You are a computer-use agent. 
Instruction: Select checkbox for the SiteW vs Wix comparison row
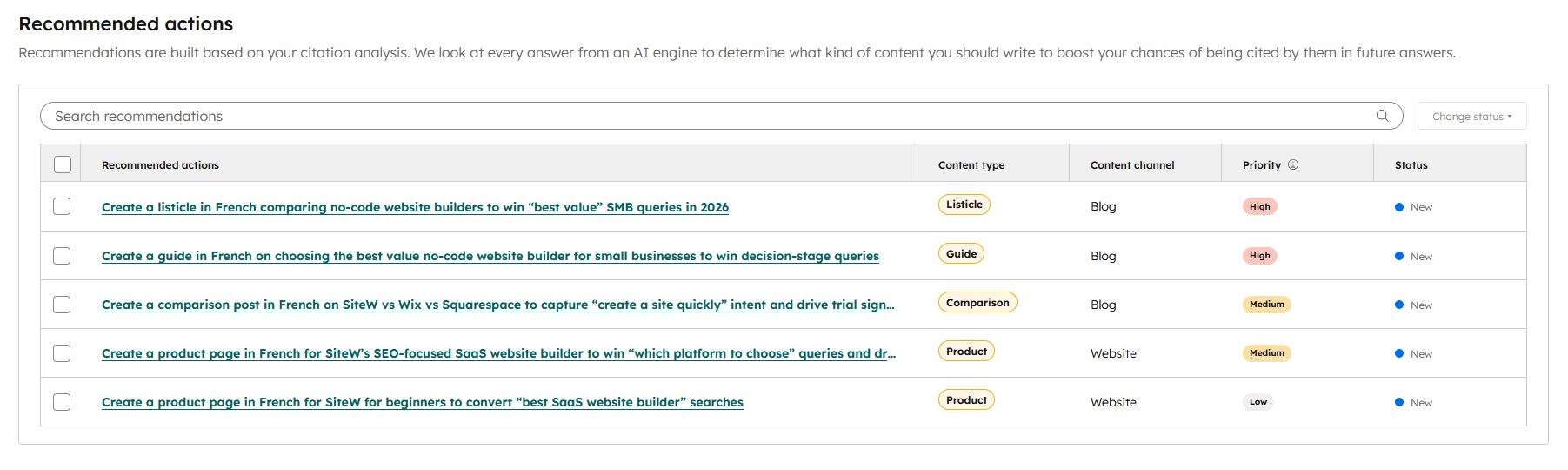62,305
